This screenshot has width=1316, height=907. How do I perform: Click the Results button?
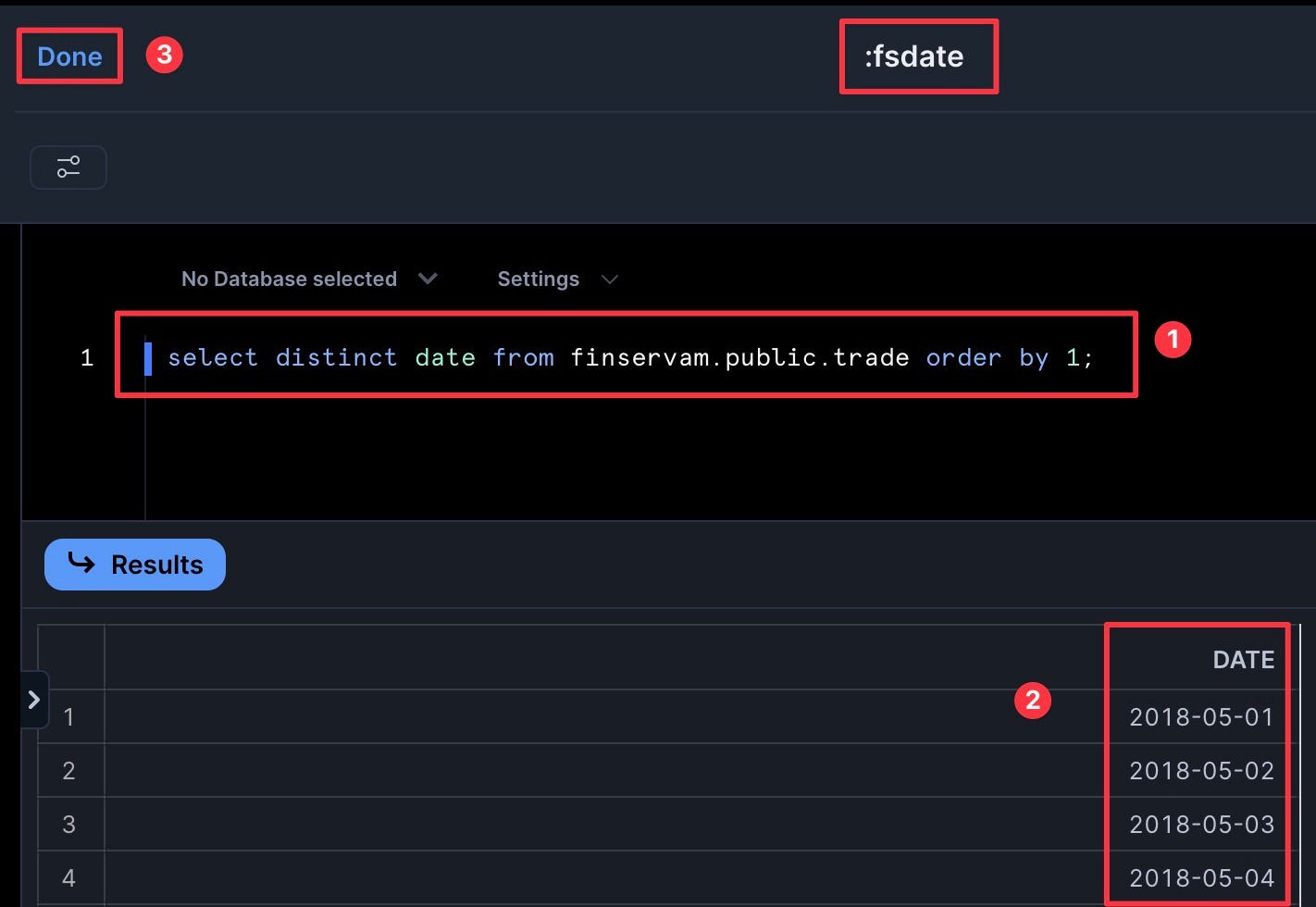[x=135, y=565]
